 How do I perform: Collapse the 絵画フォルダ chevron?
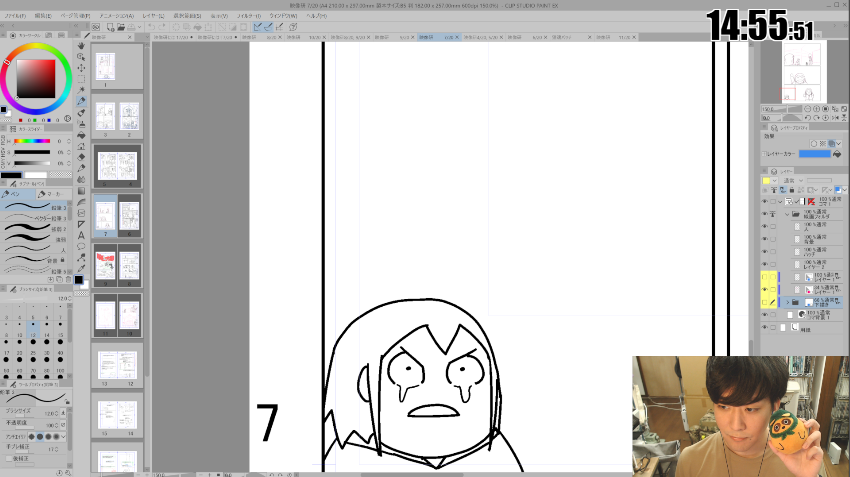(787, 214)
